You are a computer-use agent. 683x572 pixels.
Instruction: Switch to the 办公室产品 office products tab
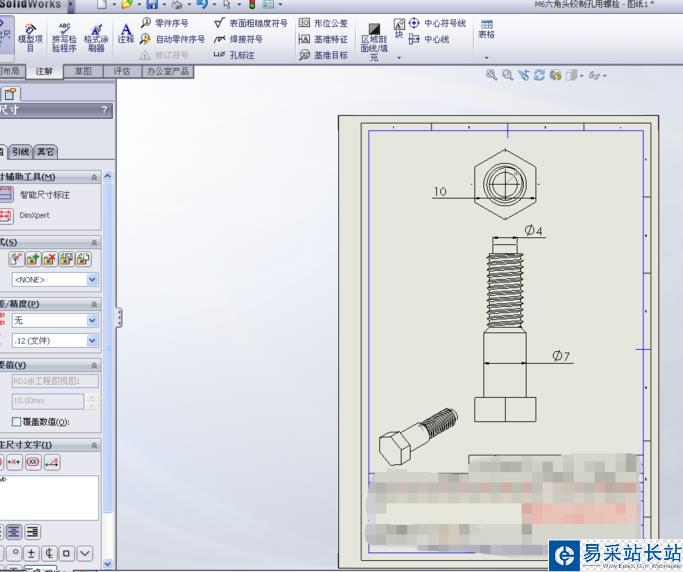coord(168,71)
